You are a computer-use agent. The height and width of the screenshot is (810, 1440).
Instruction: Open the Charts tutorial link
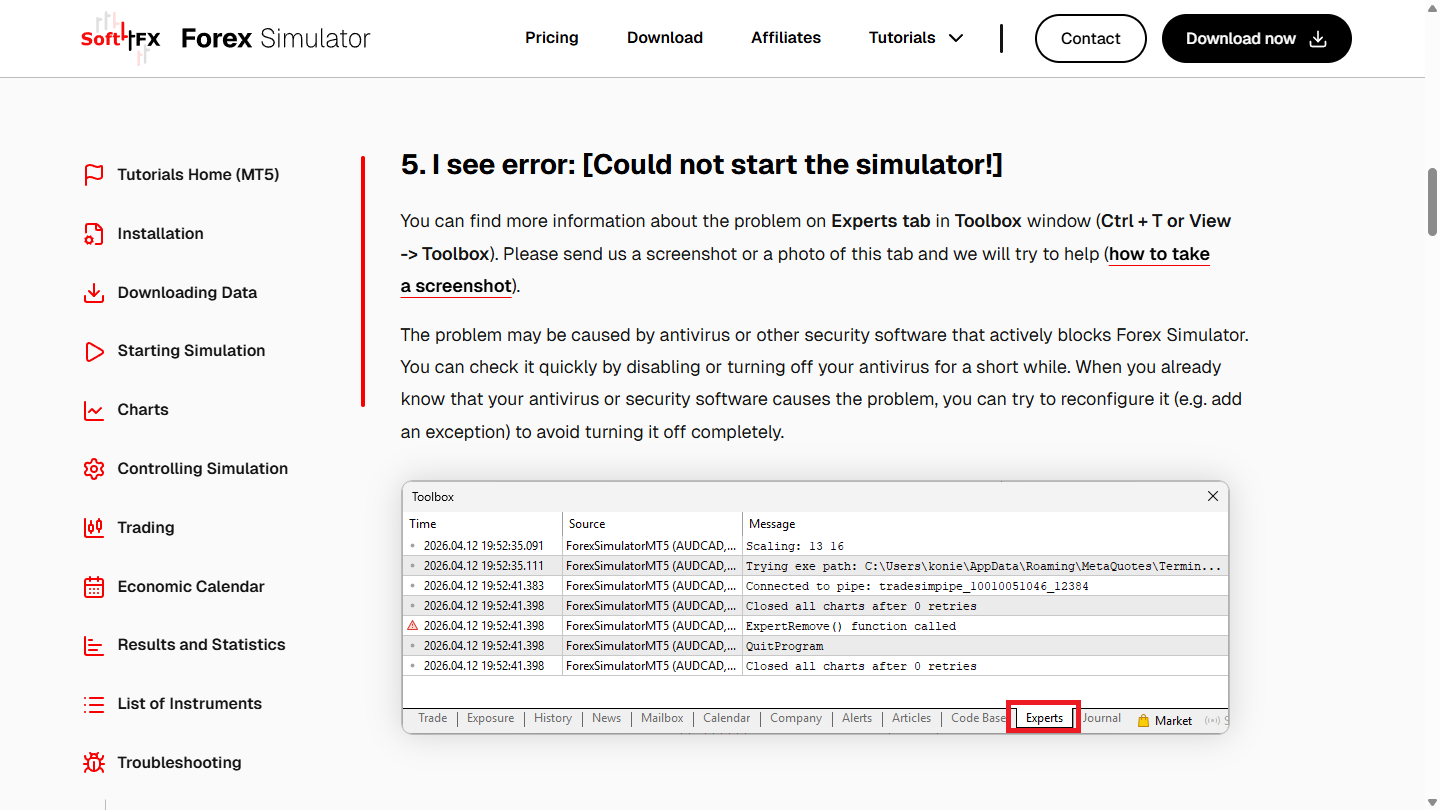coord(143,410)
